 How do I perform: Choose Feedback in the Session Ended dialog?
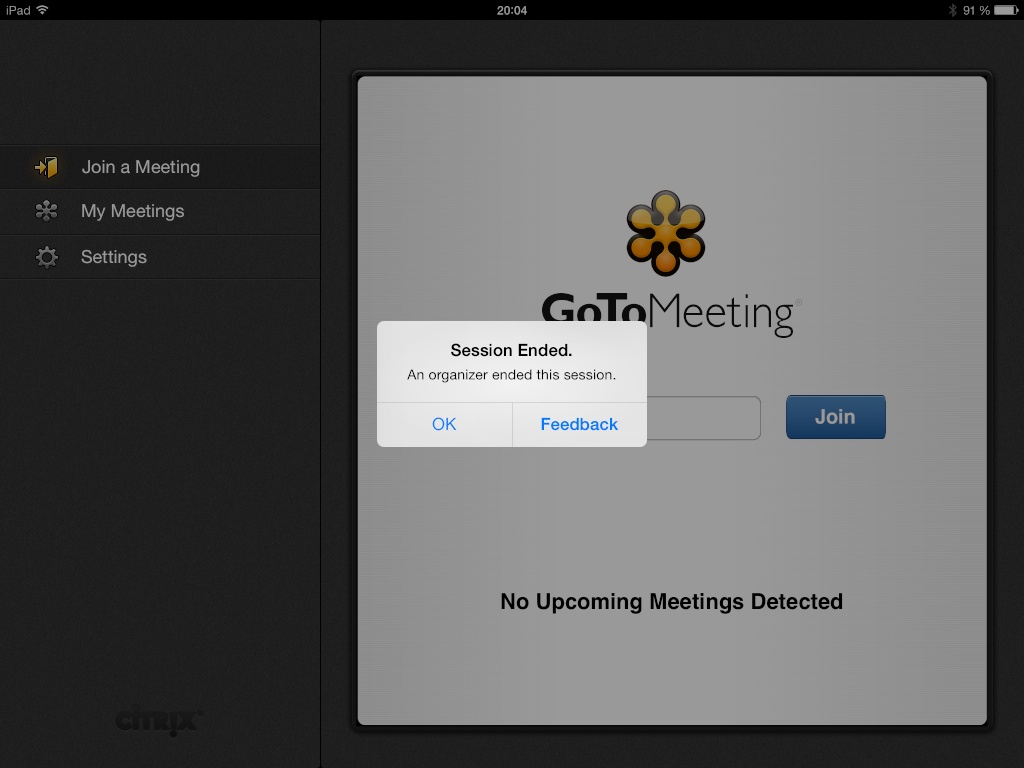[579, 424]
